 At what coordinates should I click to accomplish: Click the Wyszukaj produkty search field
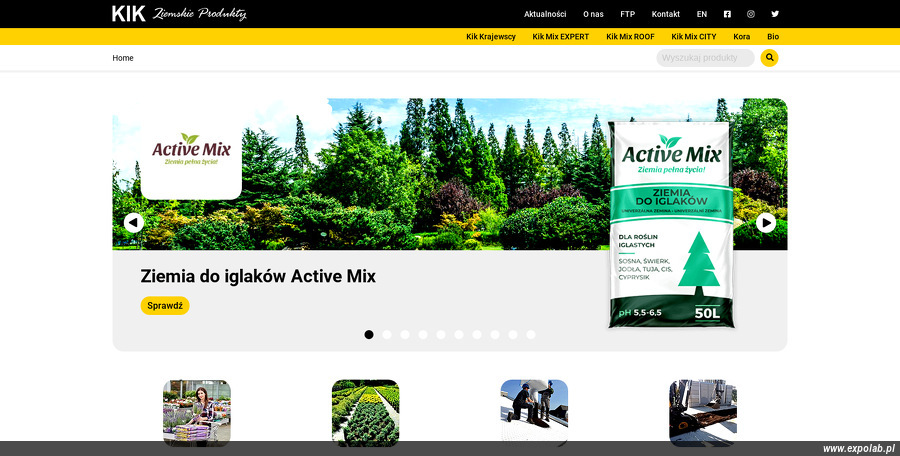(705, 58)
